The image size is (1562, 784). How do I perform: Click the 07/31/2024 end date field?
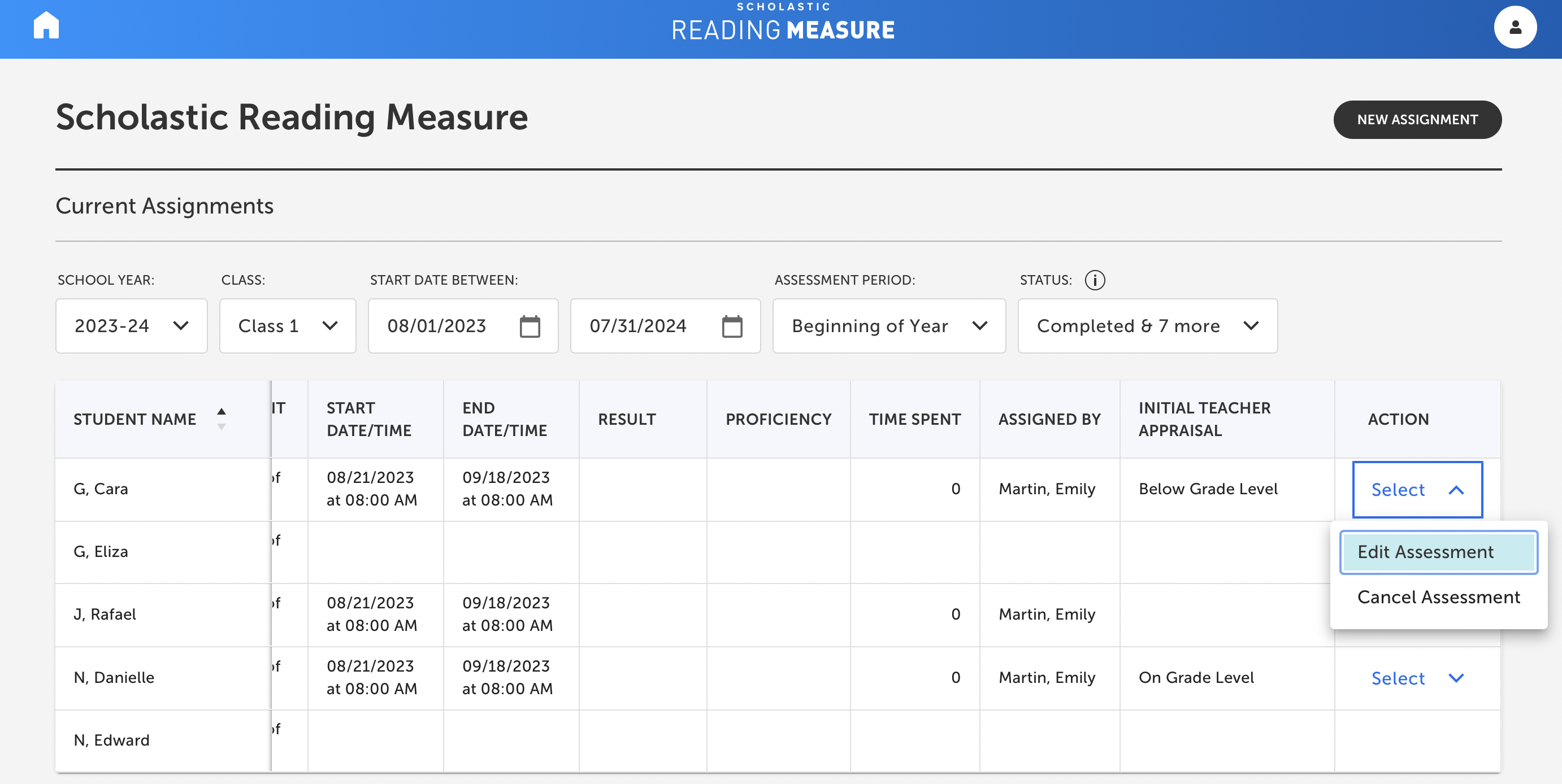click(665, 326)
